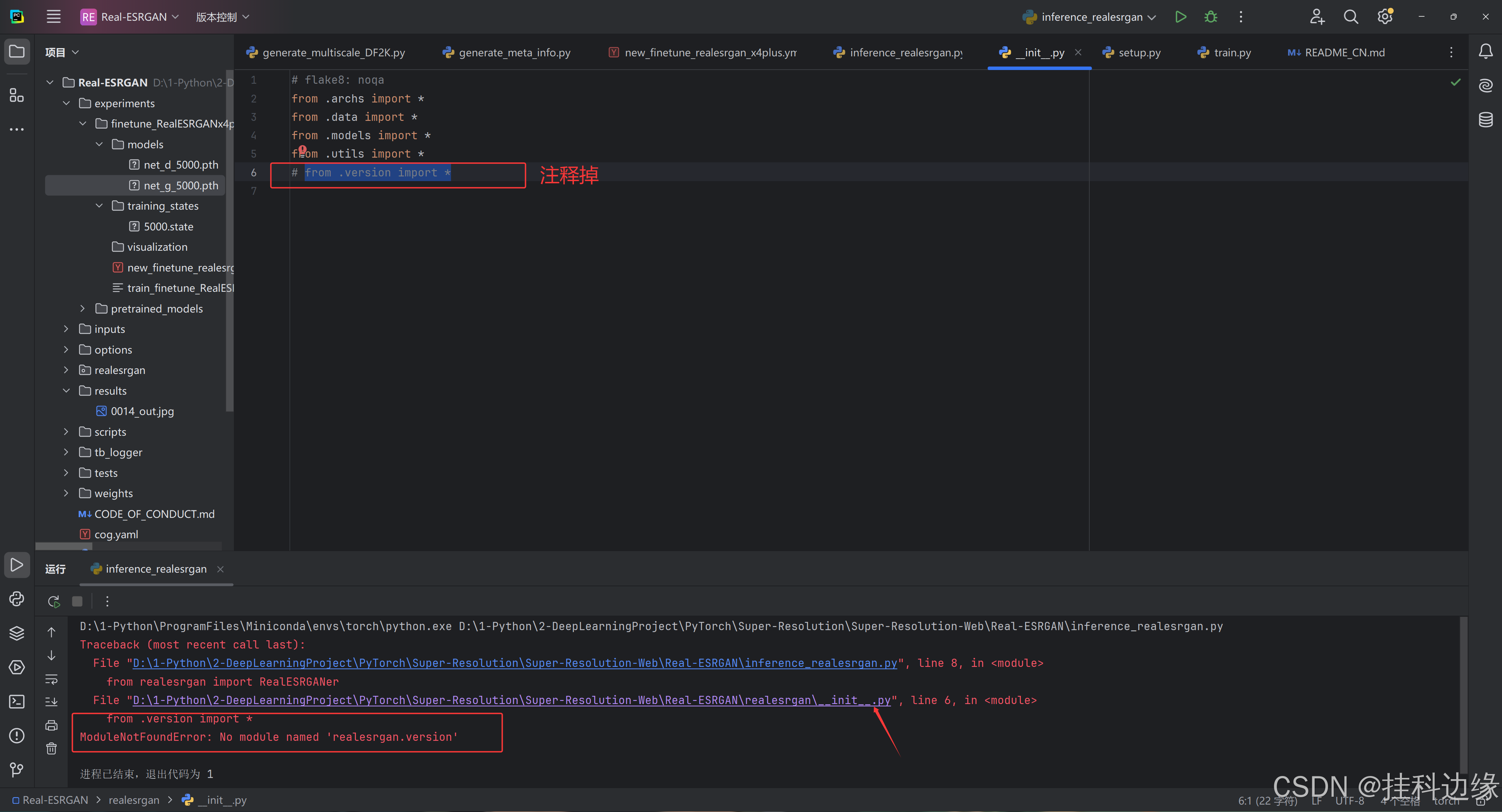Viewport: 1502px width, 812px height.
Task: Open the Structure tool window icon
Action: click(x=17, y=95)
